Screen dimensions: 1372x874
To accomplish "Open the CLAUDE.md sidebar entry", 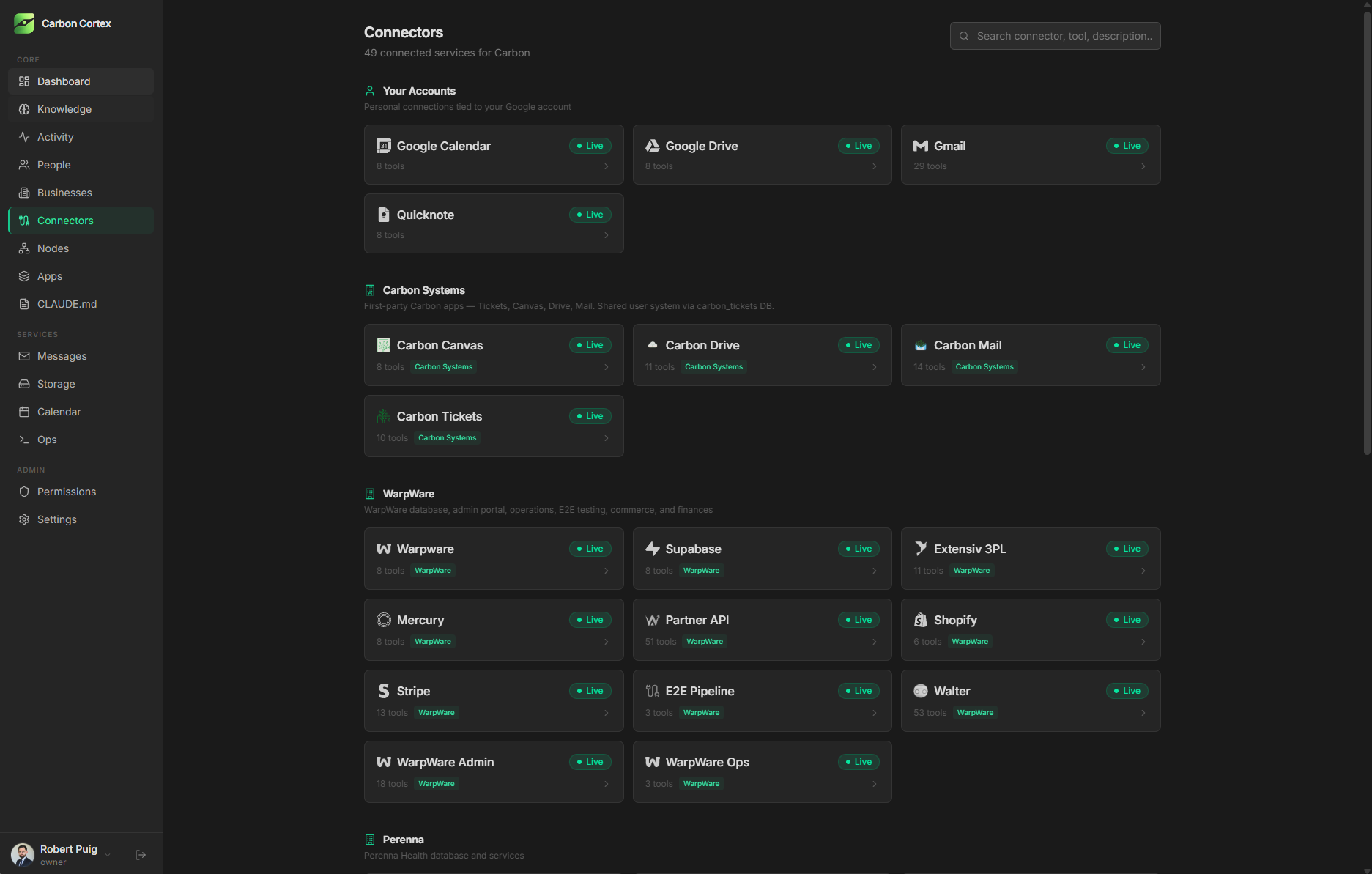I will 81,304.
